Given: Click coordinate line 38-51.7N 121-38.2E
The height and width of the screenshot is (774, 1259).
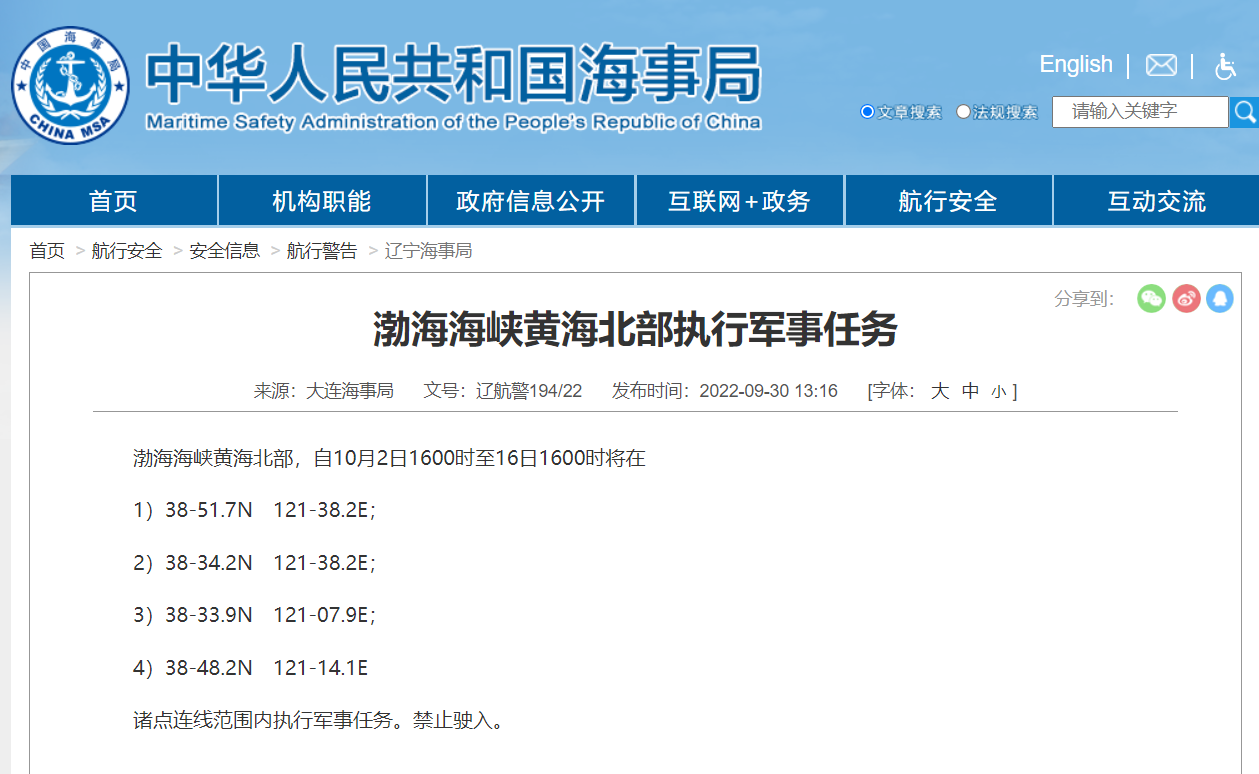Looking at the screenshot, I should pos(255,511).
